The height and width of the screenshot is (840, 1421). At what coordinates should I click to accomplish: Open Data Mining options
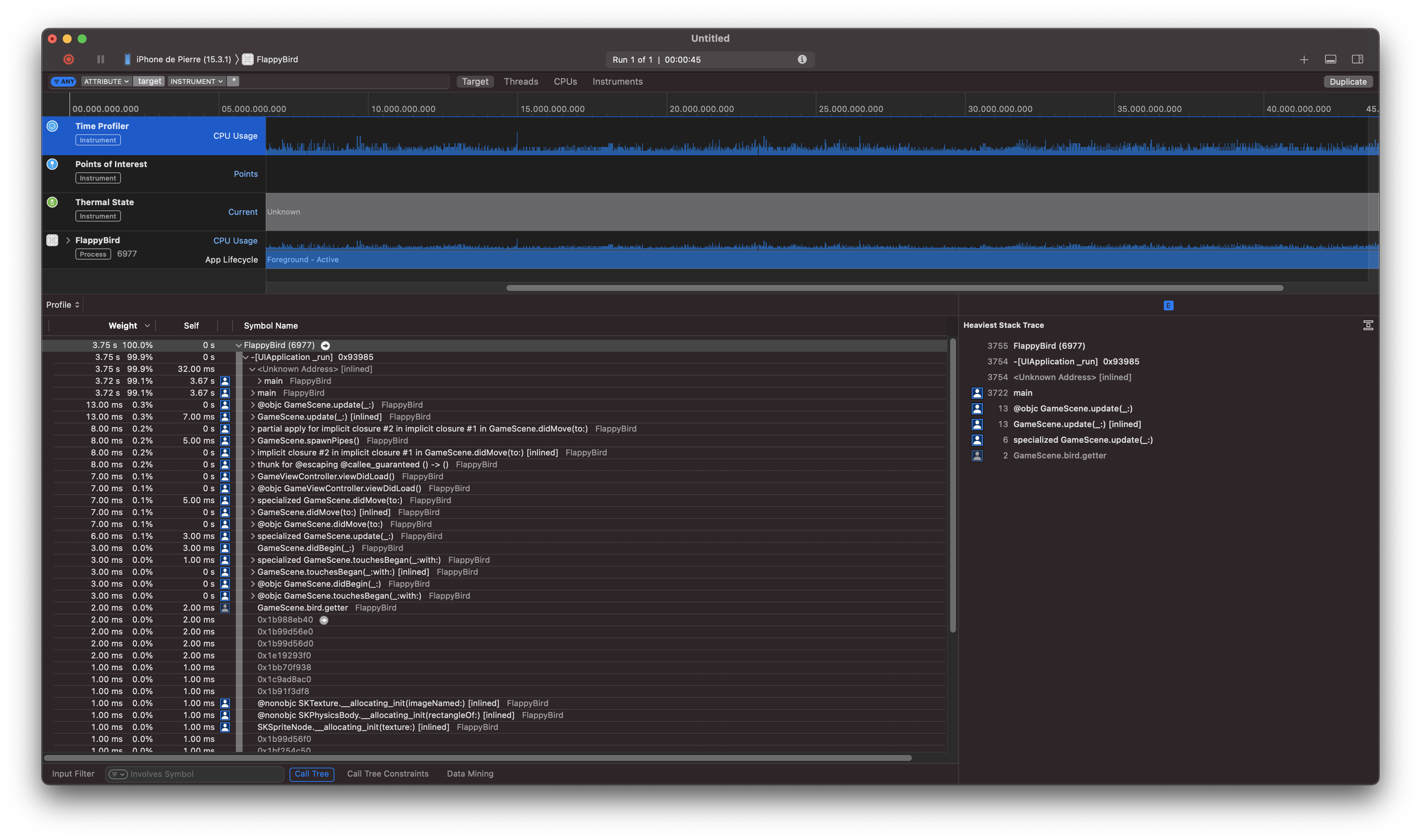[470, 774]
